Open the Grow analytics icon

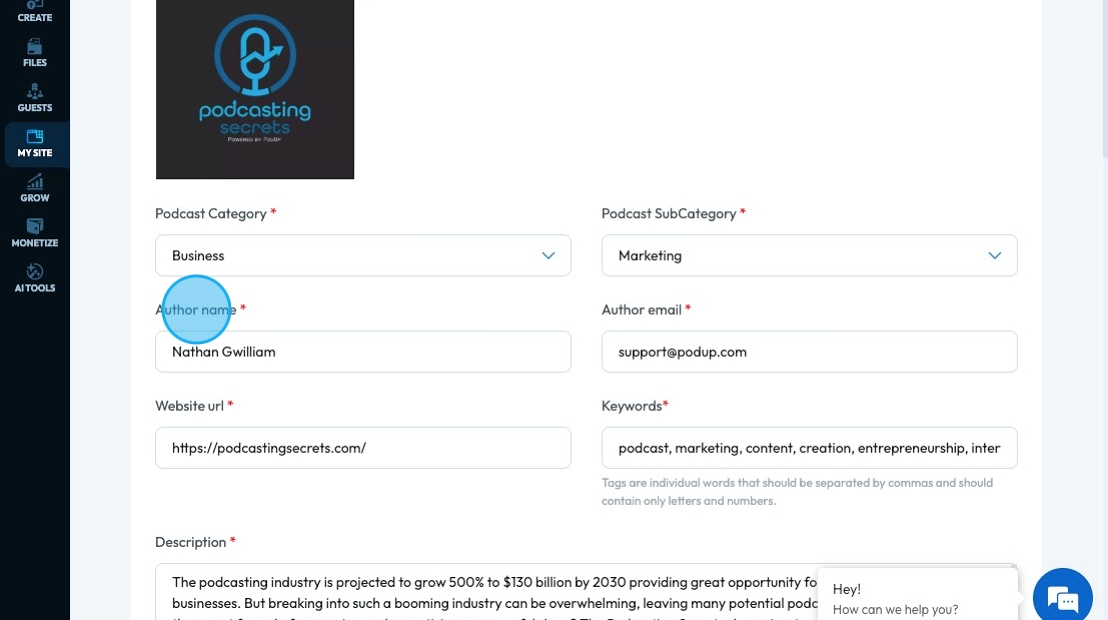click(x=35, y=189)
